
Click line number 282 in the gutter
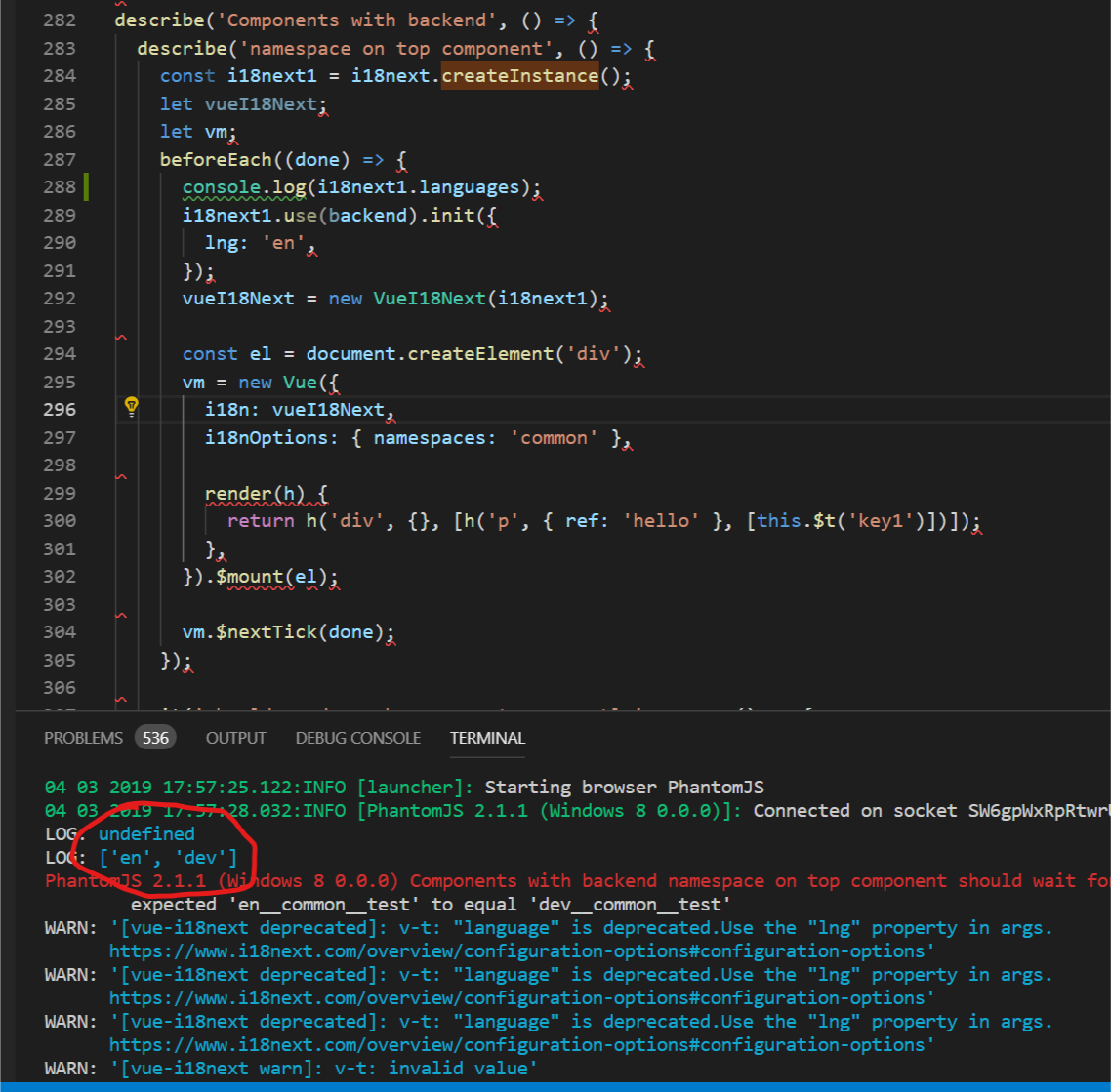point(60,20)
